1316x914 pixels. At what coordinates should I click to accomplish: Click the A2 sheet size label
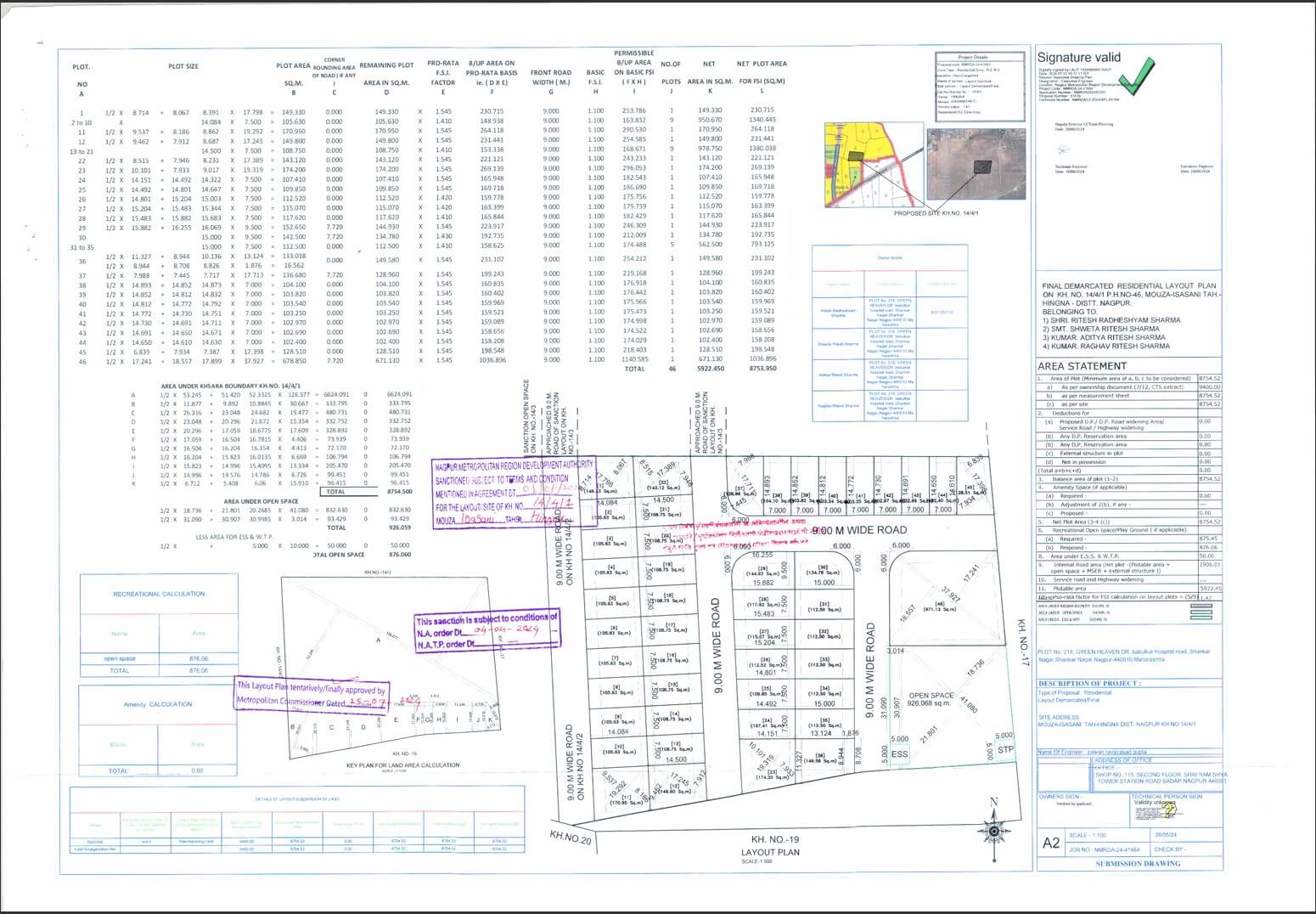[1050, 843]
